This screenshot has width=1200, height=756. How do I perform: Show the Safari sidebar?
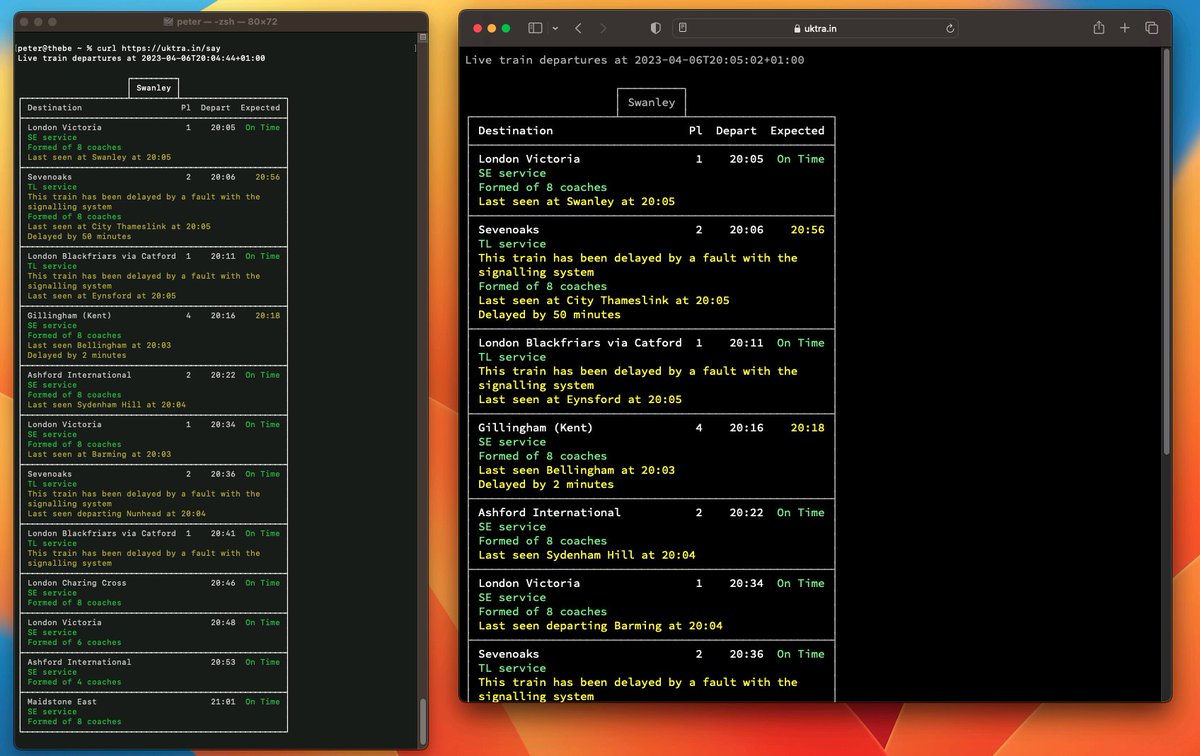535,29
